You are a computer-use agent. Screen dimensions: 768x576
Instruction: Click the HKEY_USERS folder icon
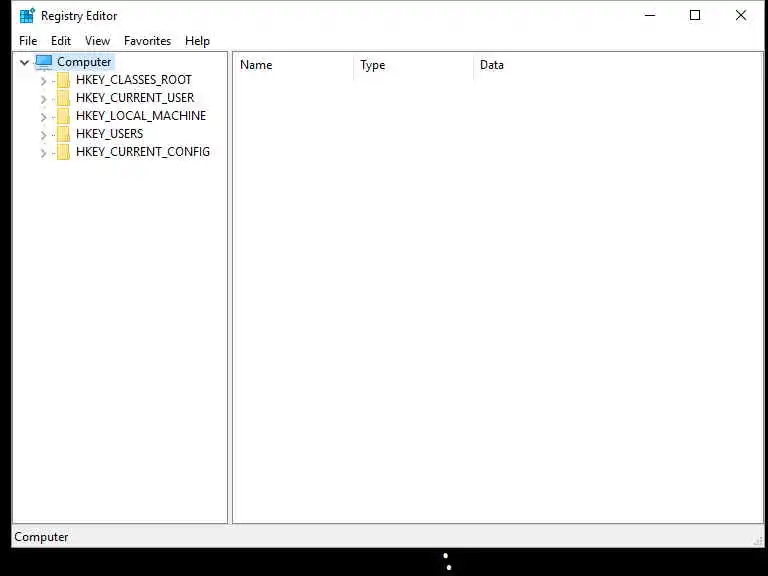click(63, 134)
